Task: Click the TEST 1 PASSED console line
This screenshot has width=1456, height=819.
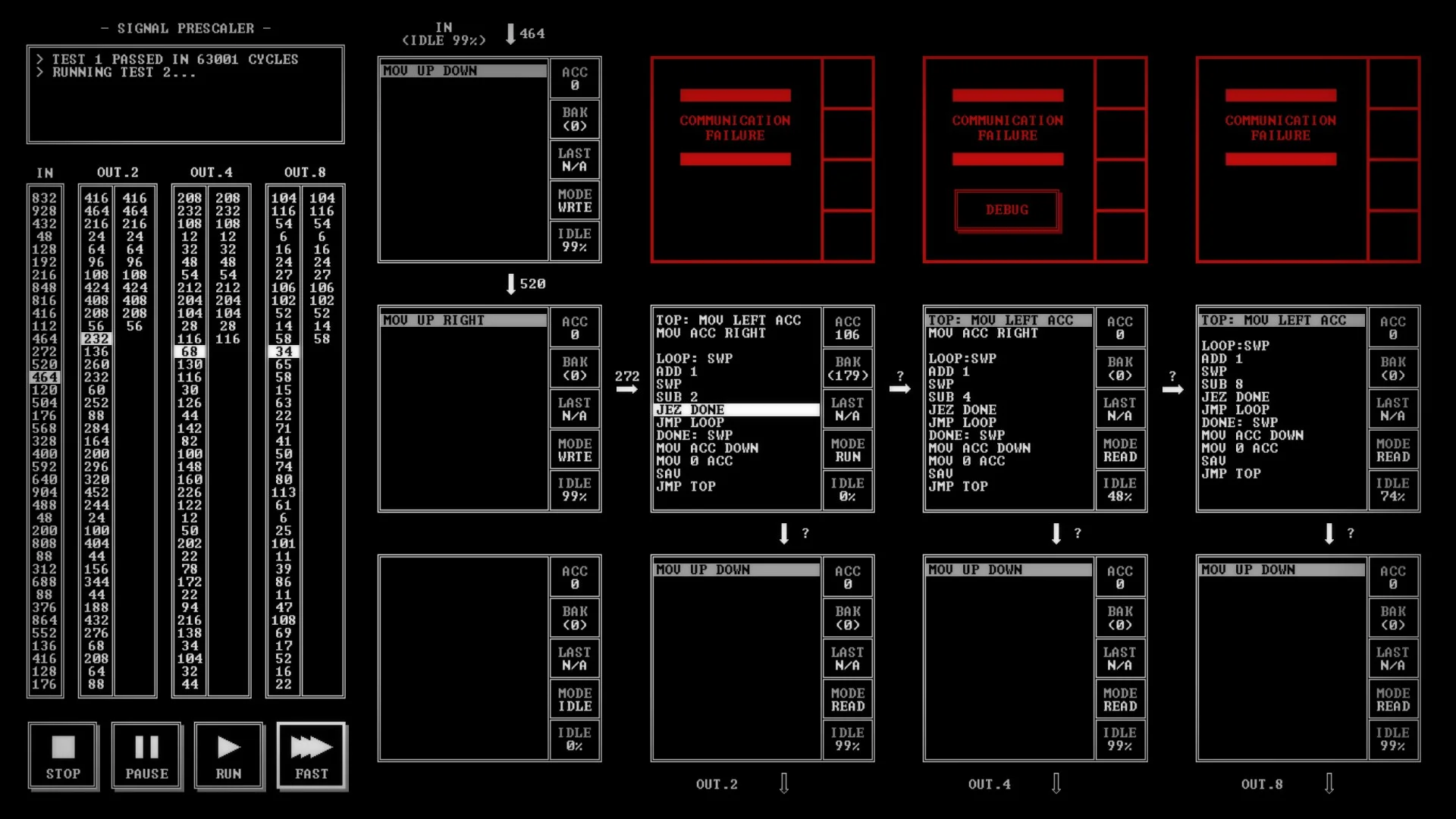Action: (175, 59)
